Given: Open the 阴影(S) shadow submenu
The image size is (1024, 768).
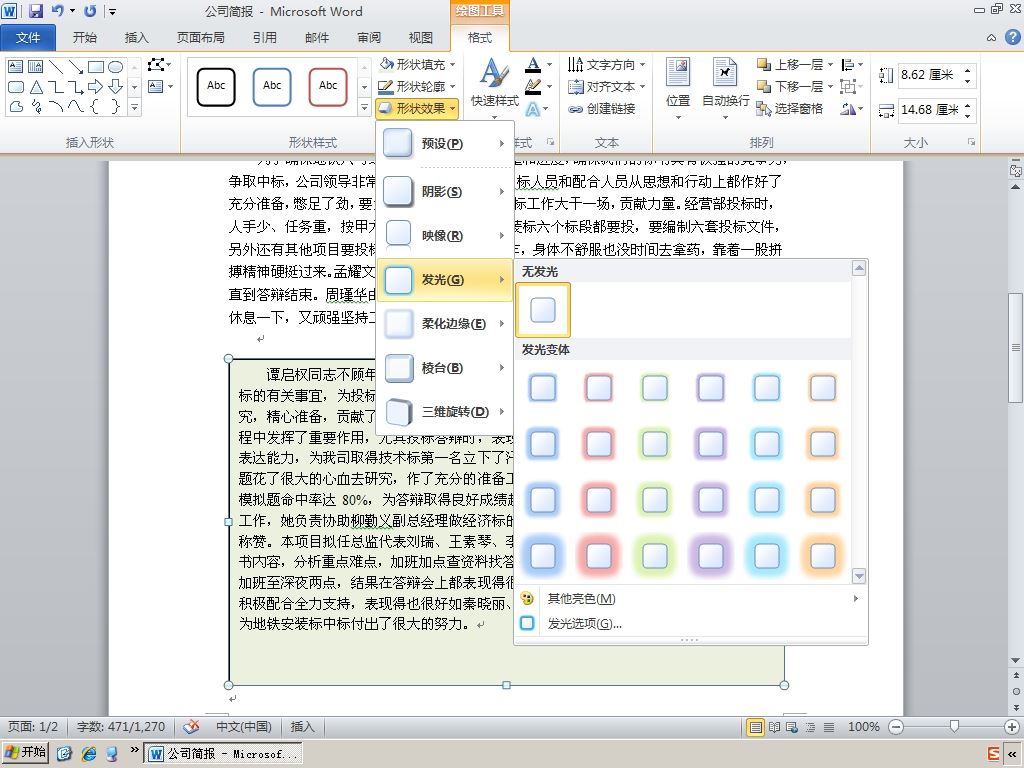Looking at the screenshot, I should [445, 191].
